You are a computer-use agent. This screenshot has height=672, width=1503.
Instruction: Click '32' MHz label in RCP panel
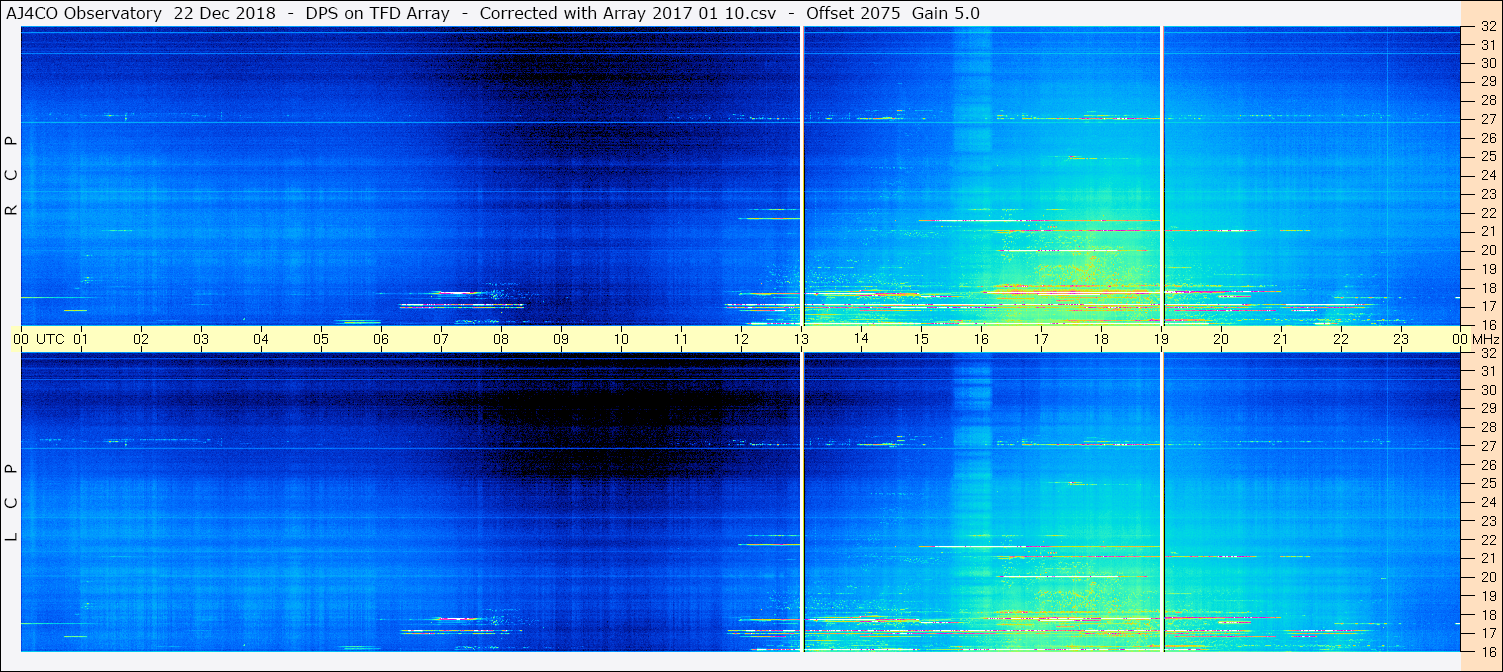pos(1488,27)
